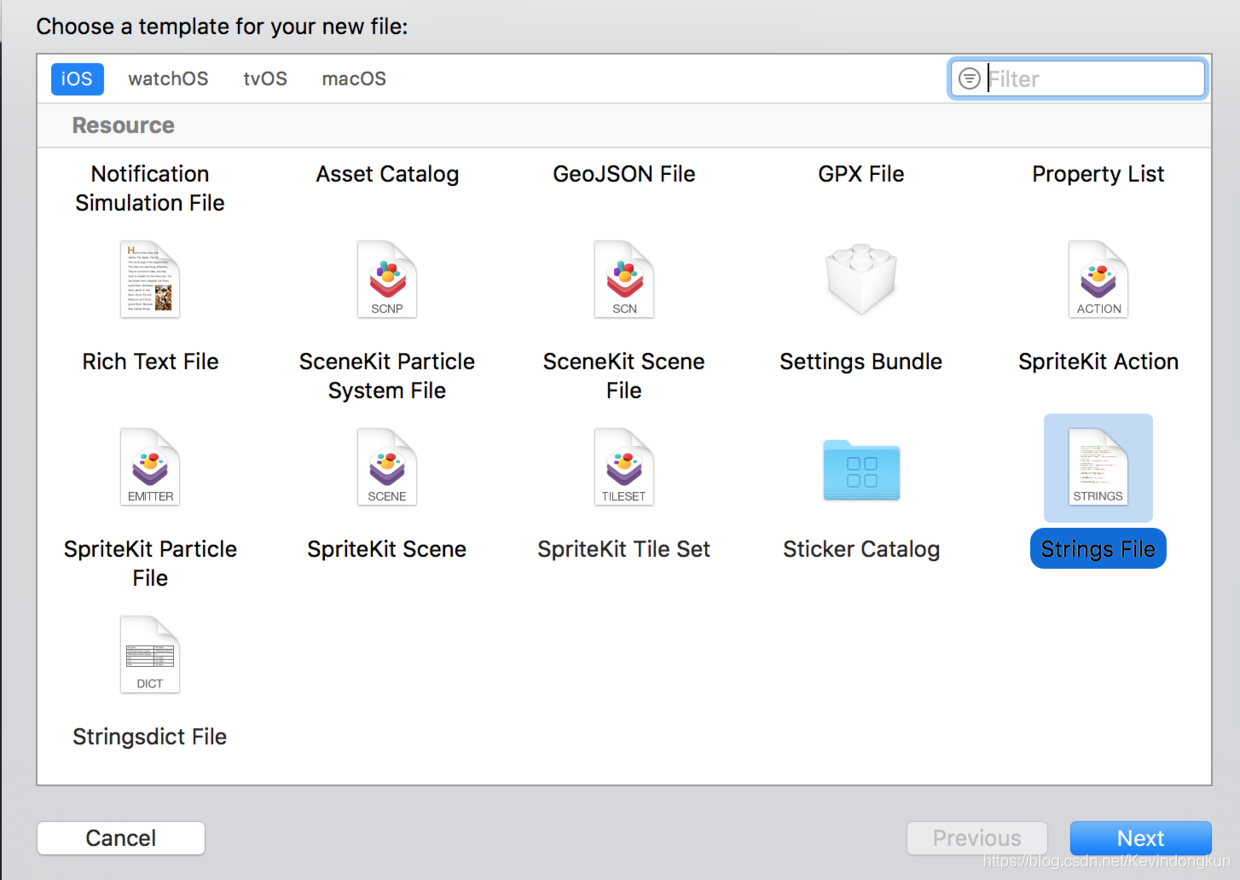
Task: Switch to the macOS platform tab
Action: (354, 79)
